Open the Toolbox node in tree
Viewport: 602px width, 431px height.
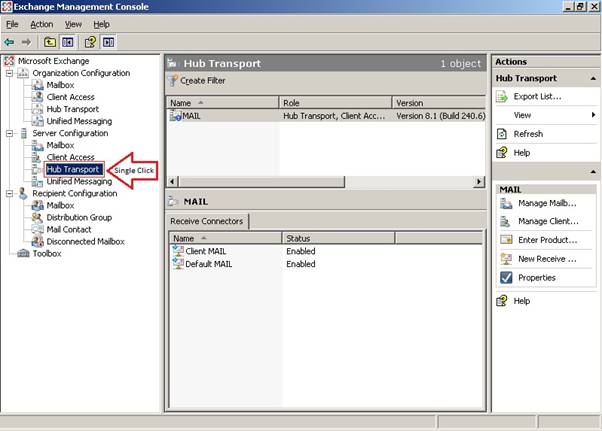tap(46, 254)
